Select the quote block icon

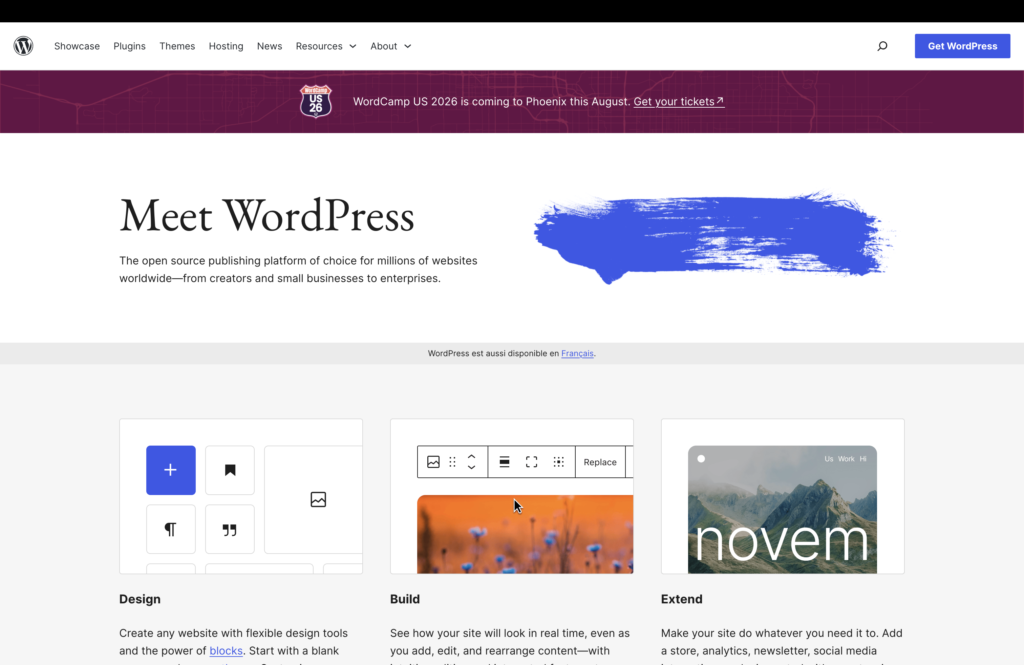click(230, 529)
